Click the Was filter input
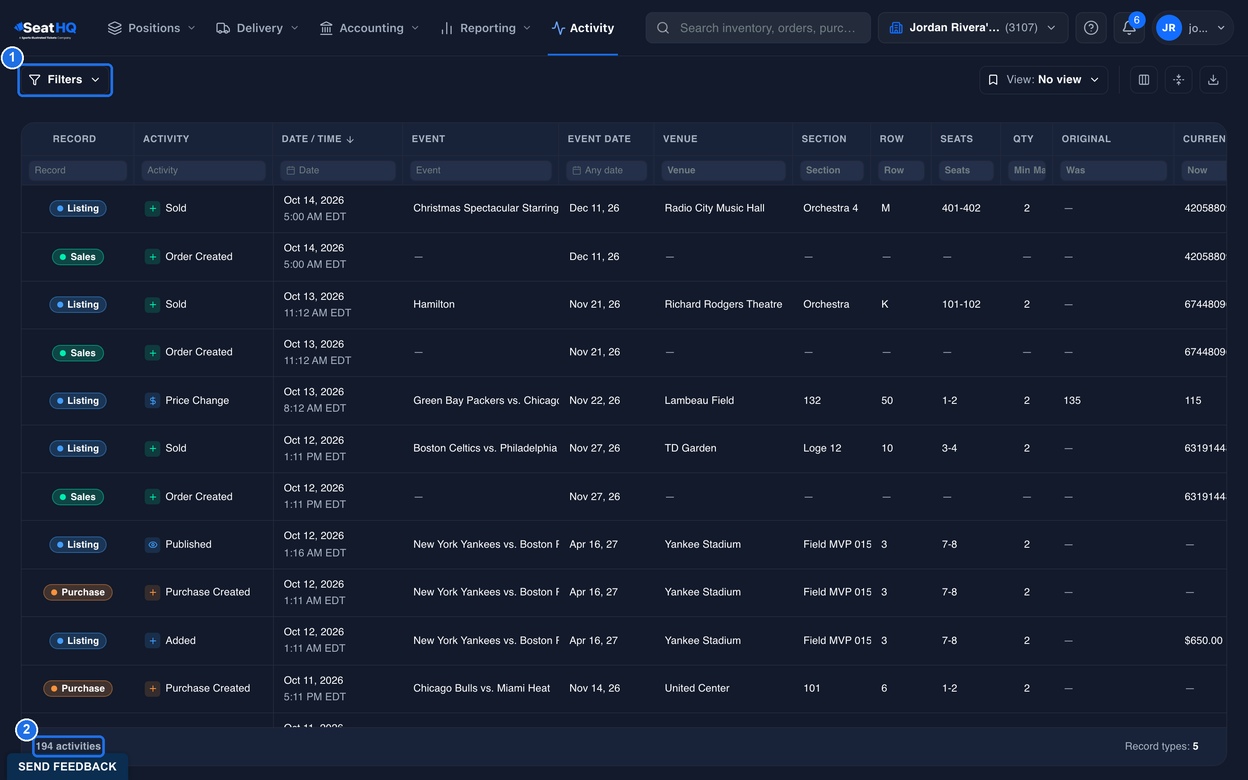Image resolution: width=1248 pixels, height=780 pixels. pyautogui.click(x=1114, y=170)
